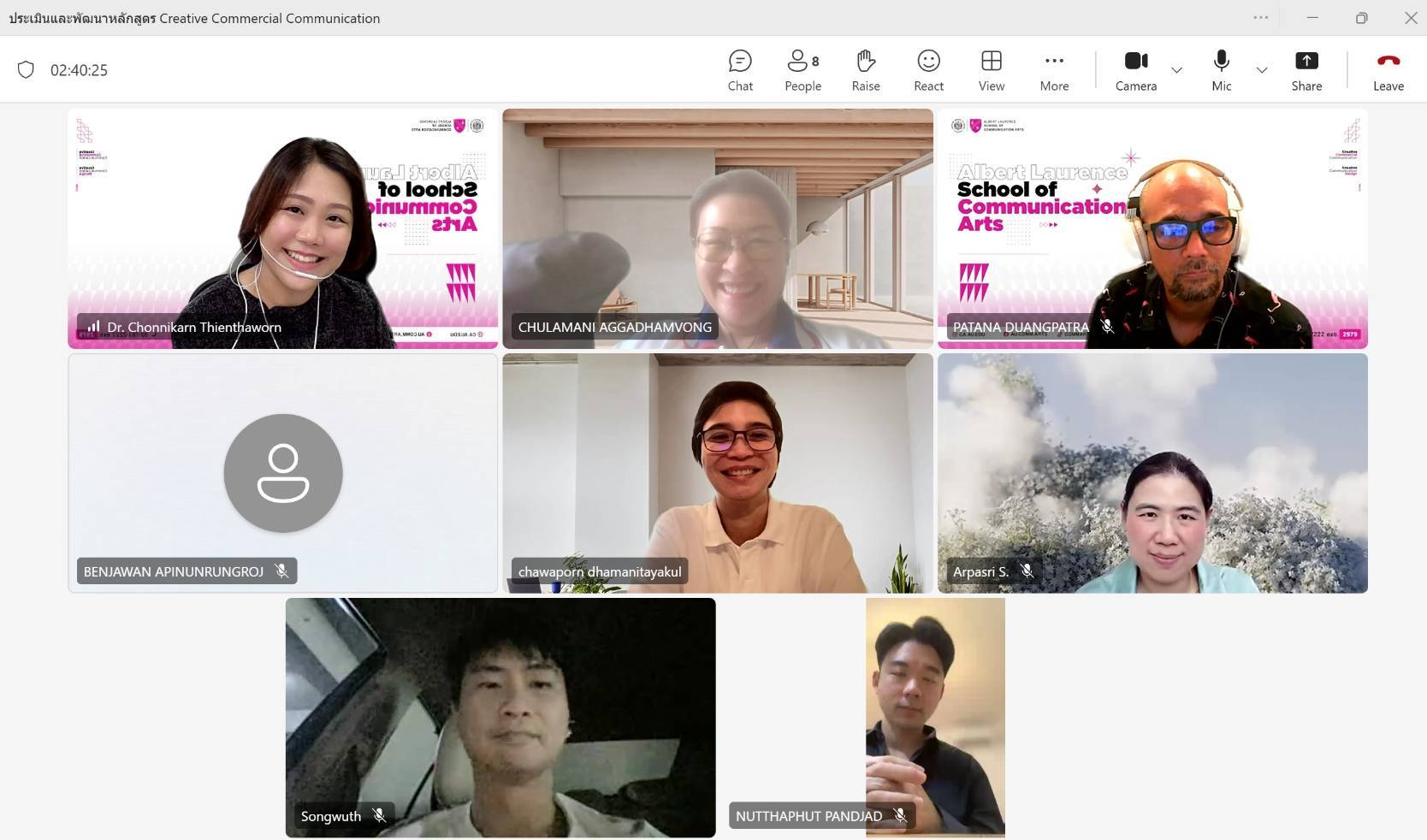Image resolution: width=1427 pixels, height=840 pixels.
Task: Click the shield security icon
Action: 27,69
